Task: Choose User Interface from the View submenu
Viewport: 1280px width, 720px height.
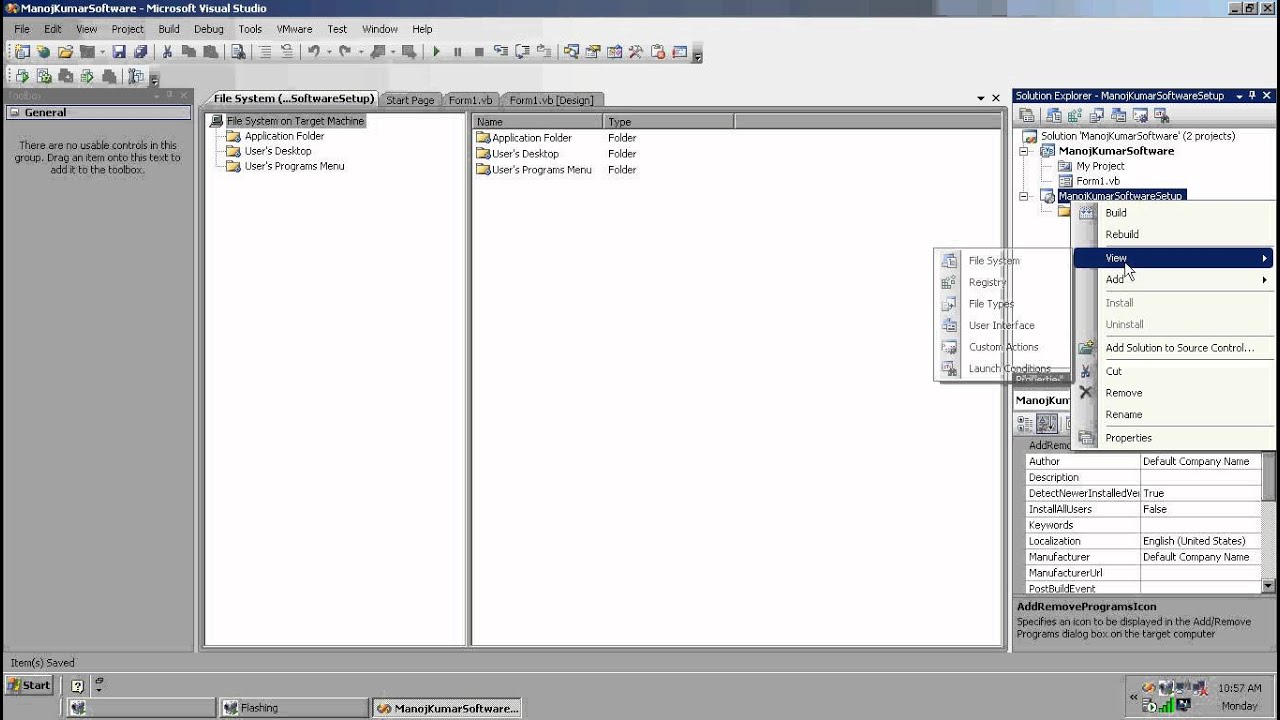Action: point(1002,326)
